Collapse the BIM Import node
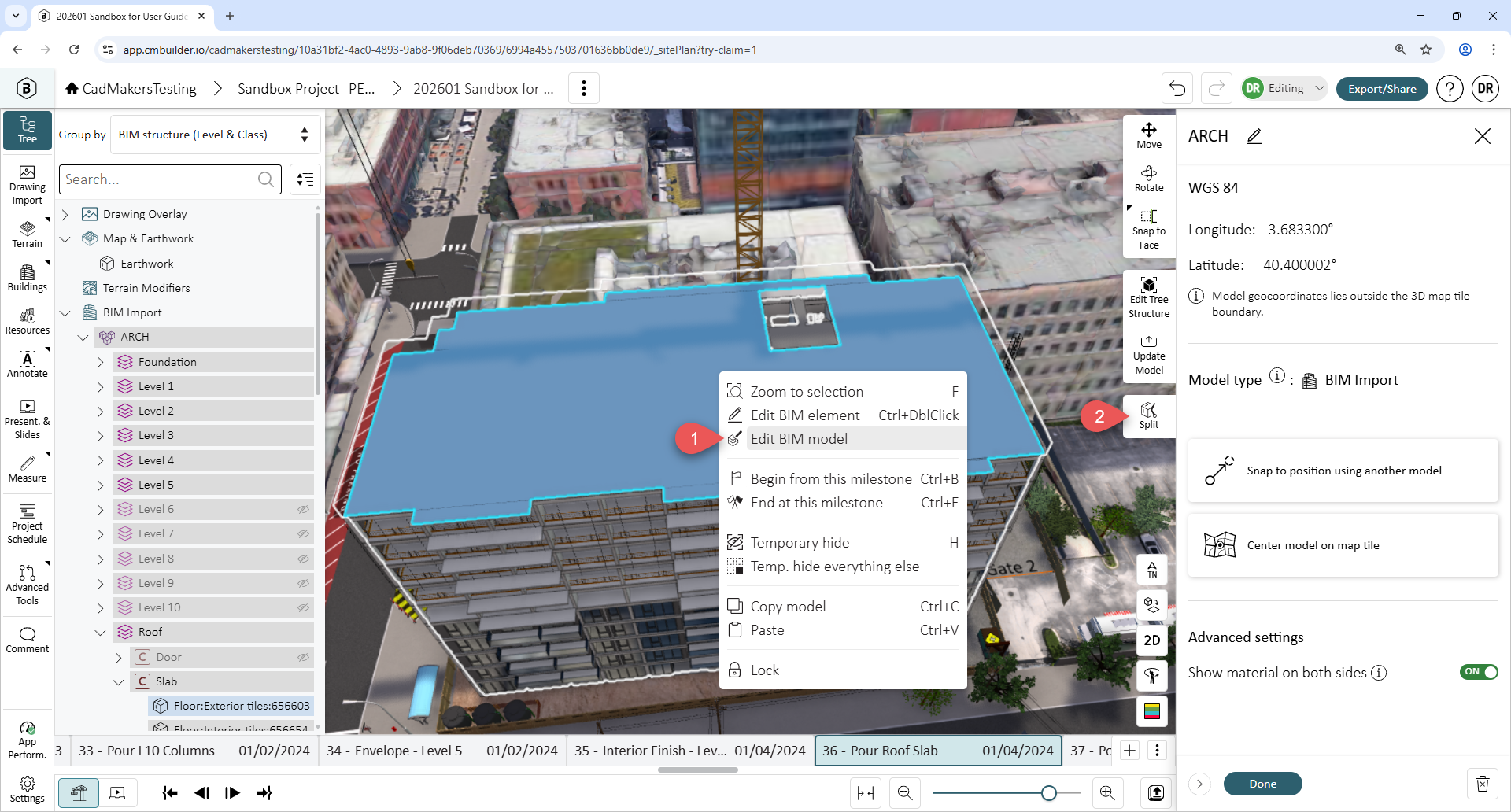Viewport: 1511px width, 812px height. [x=65, y=312]
